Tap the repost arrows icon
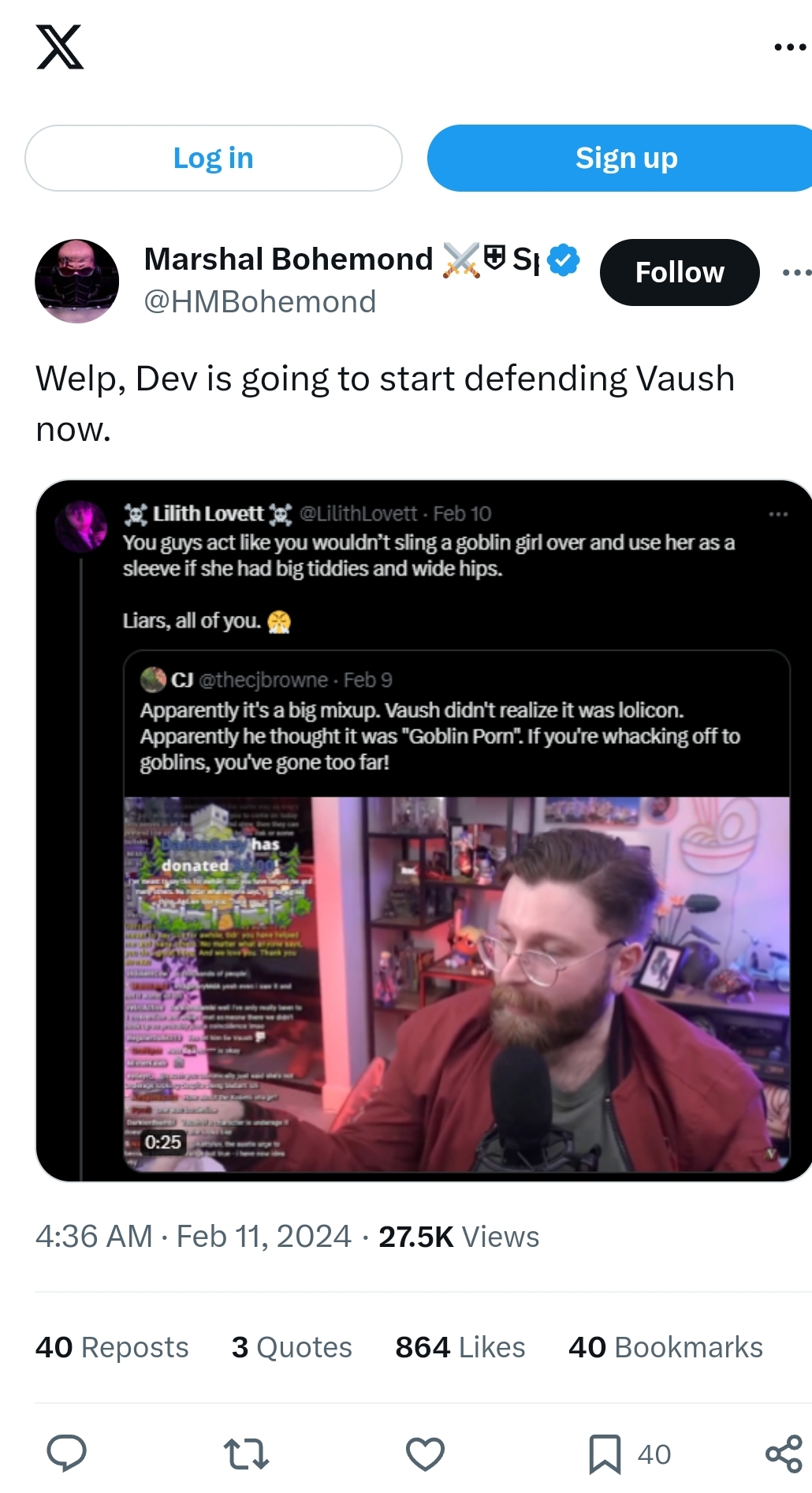Screen dimensions: 812x1493 point(246,1454)
